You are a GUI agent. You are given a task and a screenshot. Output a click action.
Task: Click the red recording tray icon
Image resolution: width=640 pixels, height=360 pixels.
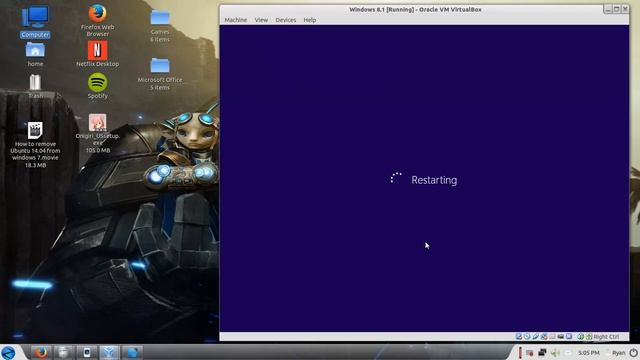click(529, 353)
